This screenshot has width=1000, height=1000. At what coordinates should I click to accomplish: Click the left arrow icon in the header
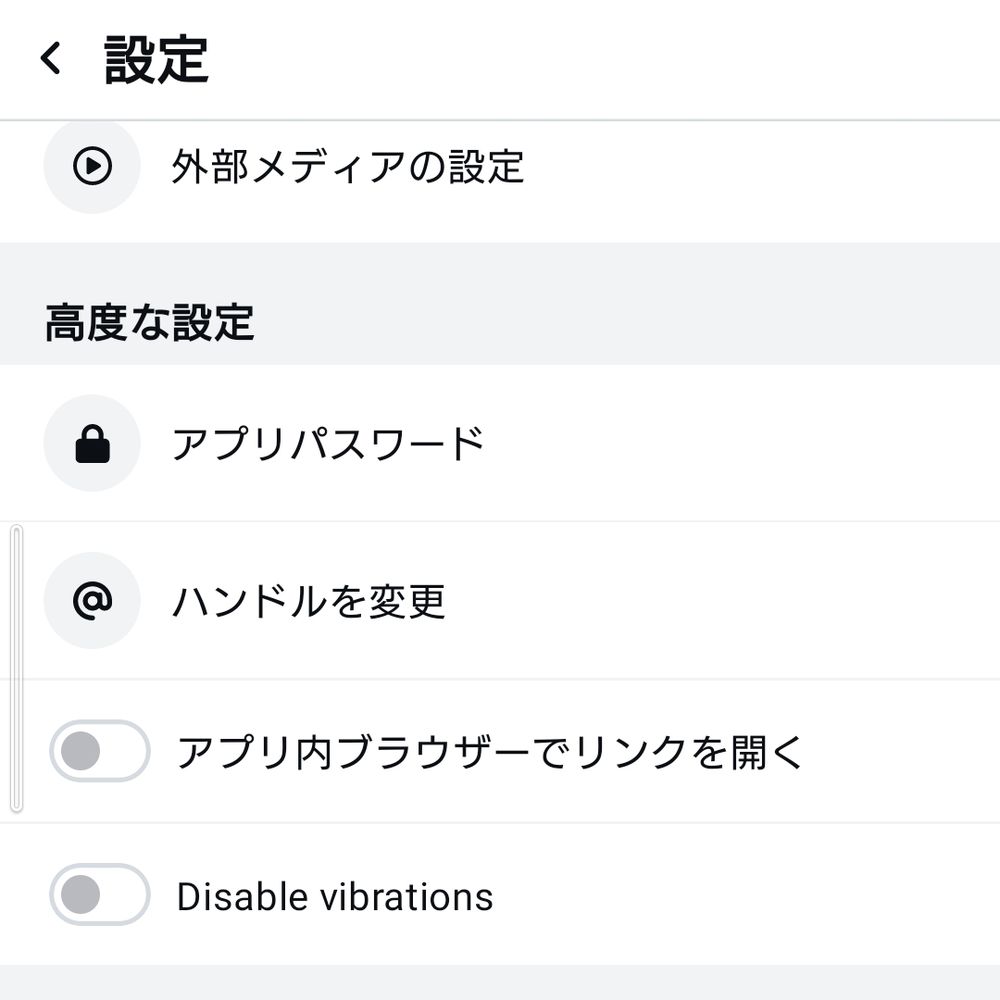(x=47, y=57)
